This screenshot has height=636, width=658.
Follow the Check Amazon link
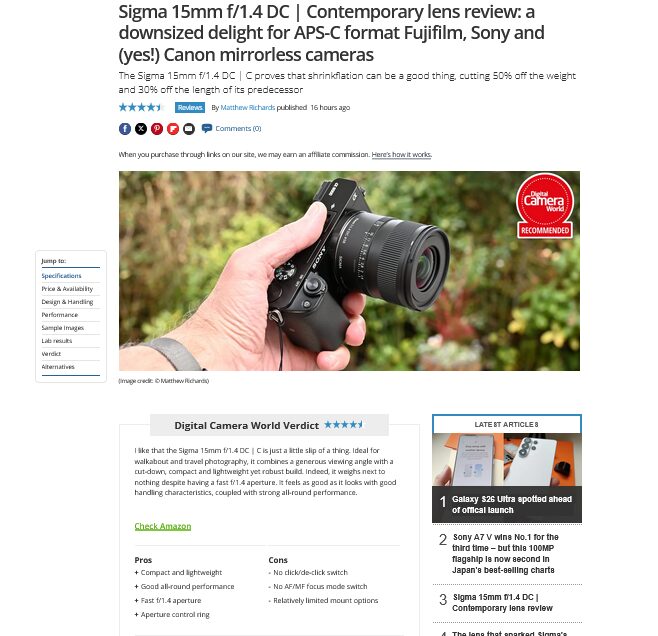[x=163, y=526]
